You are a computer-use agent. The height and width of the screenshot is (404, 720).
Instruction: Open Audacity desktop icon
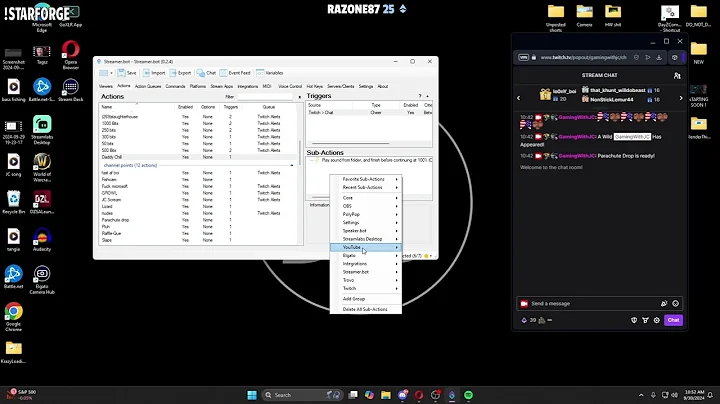[42, 240]
